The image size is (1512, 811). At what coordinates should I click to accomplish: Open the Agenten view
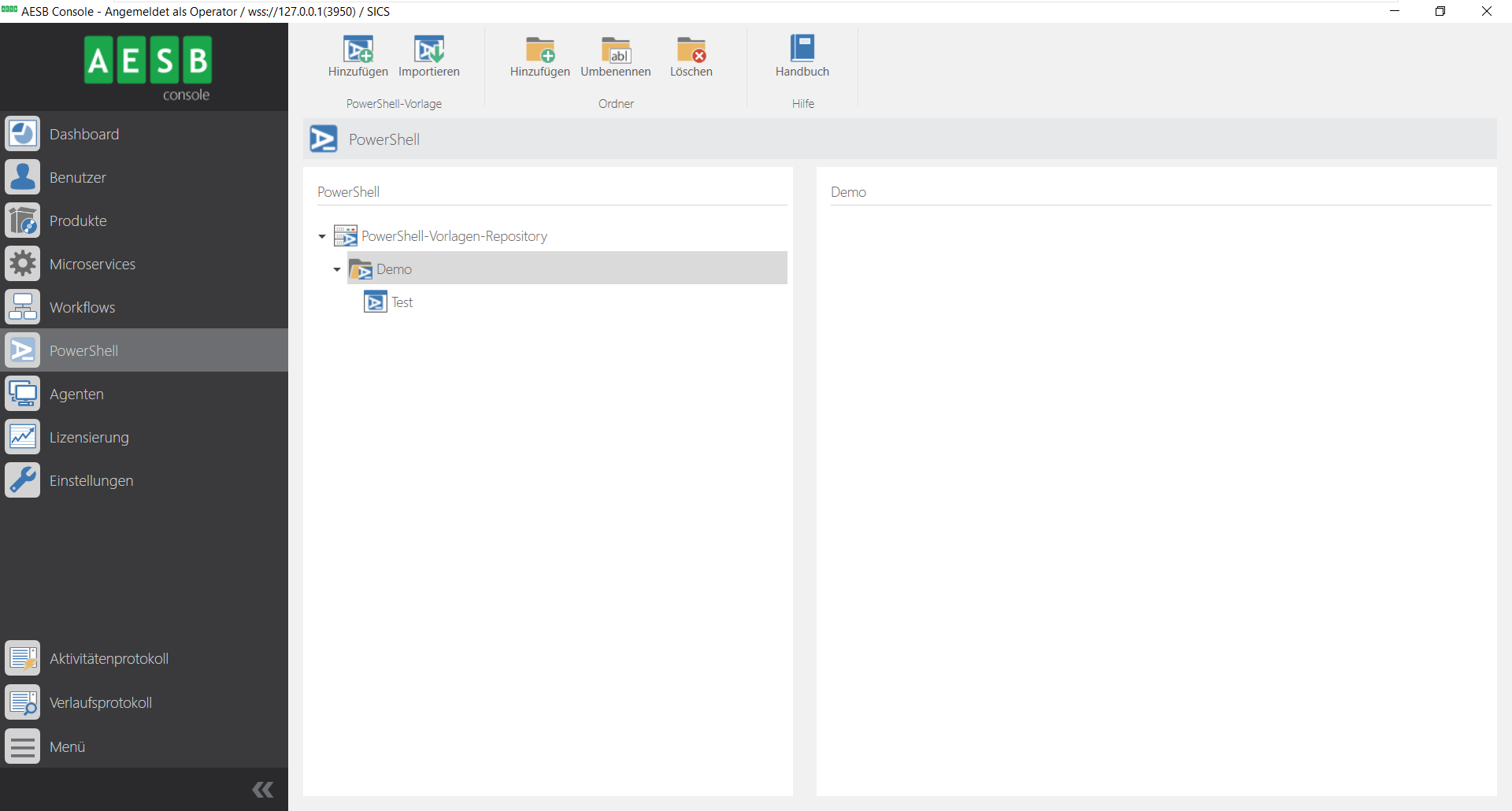tap(76, 394)
